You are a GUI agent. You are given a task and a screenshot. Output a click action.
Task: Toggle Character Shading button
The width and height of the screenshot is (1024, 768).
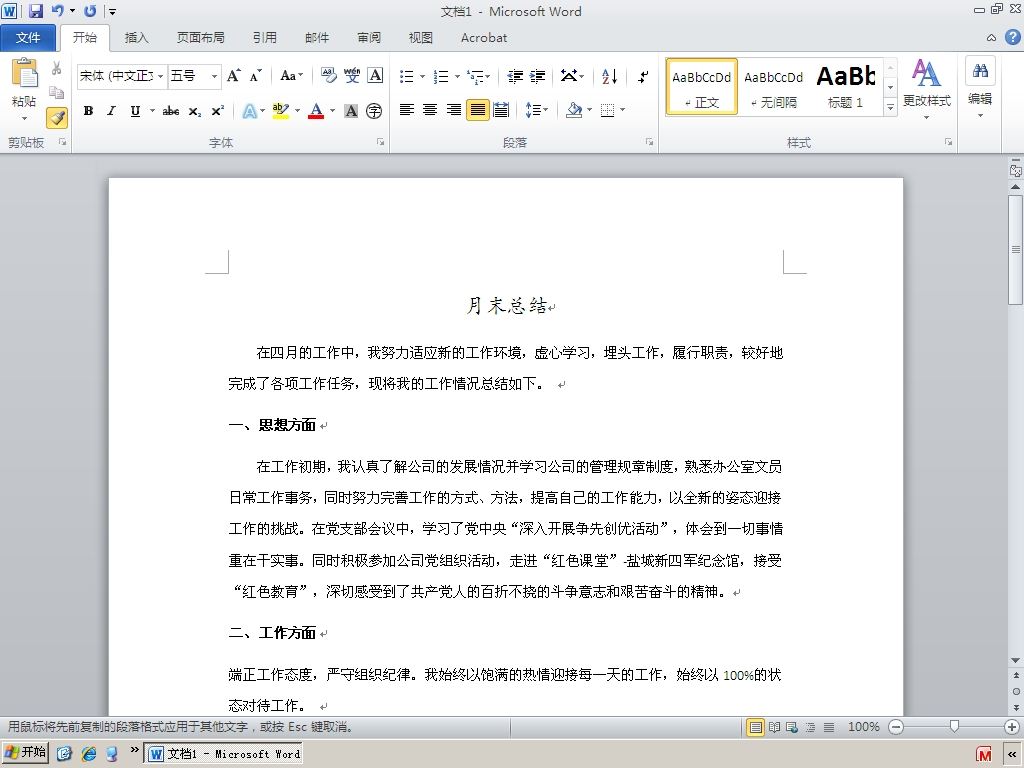pos(351,111)
